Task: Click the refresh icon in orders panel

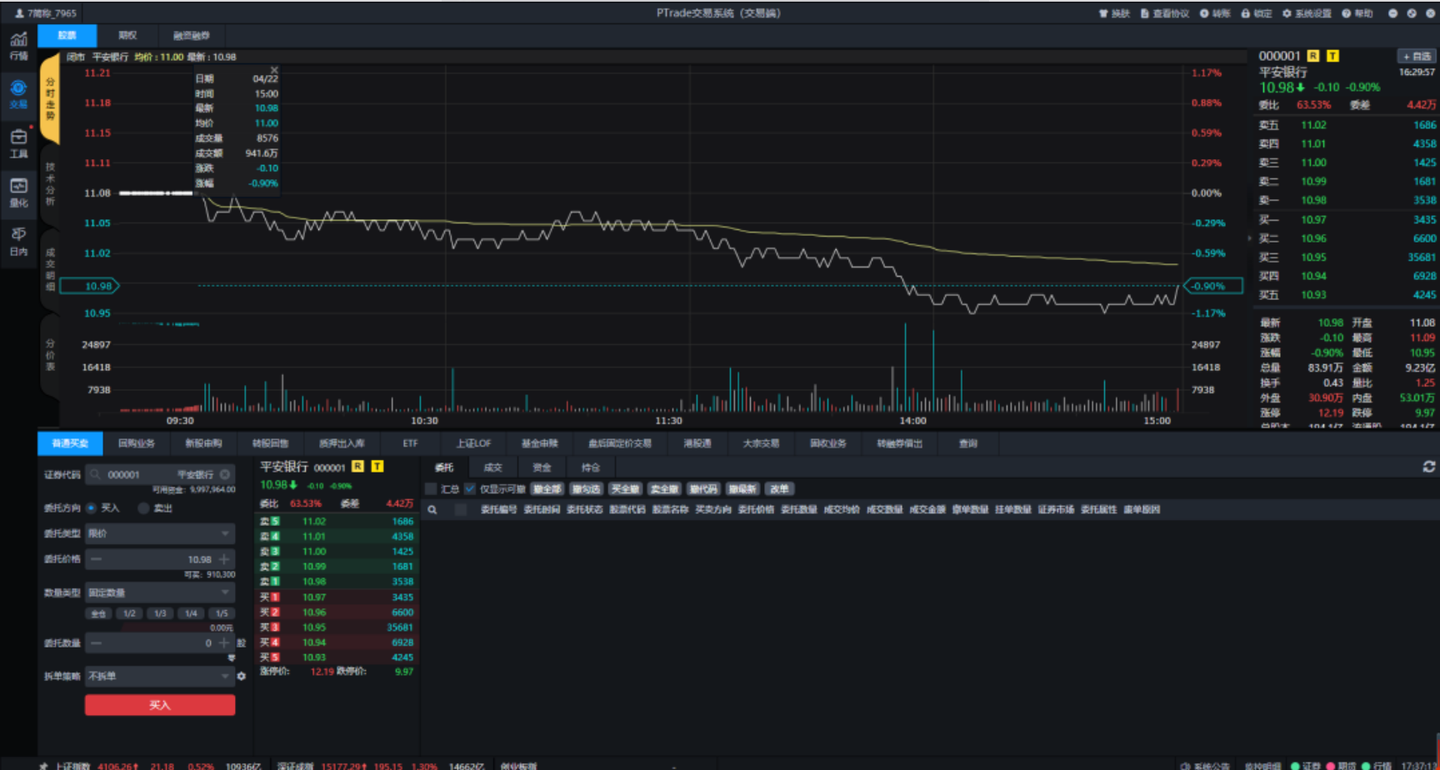Action: tap(1429, 467)
